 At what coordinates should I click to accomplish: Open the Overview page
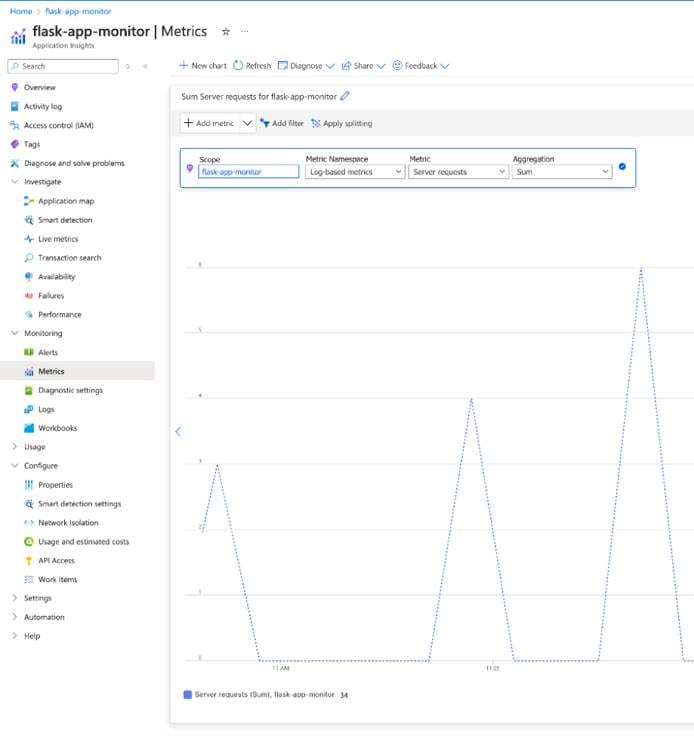(39, 87)
